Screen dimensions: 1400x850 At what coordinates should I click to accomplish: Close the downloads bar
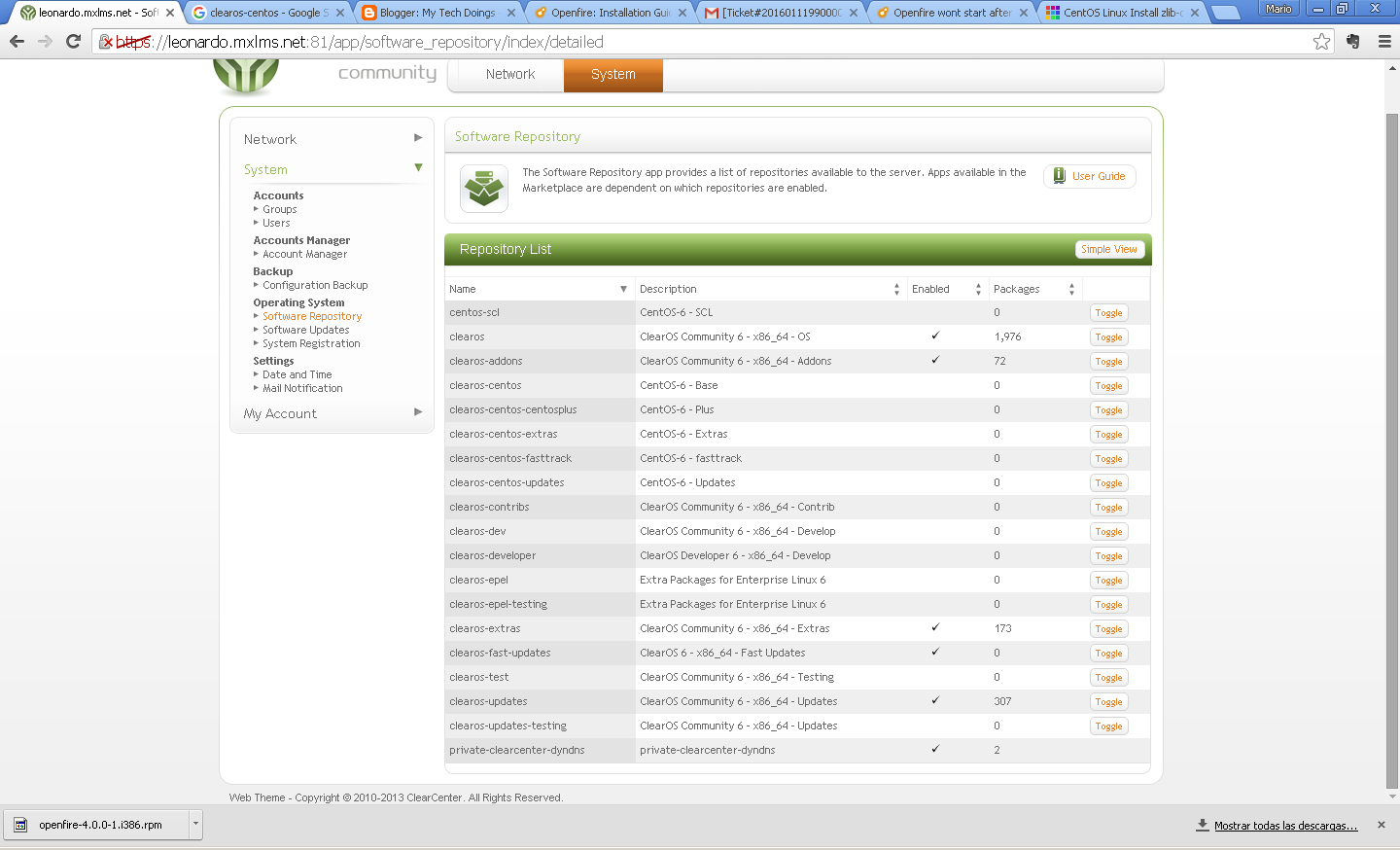pyautogui.click(x=1381, y=825)
